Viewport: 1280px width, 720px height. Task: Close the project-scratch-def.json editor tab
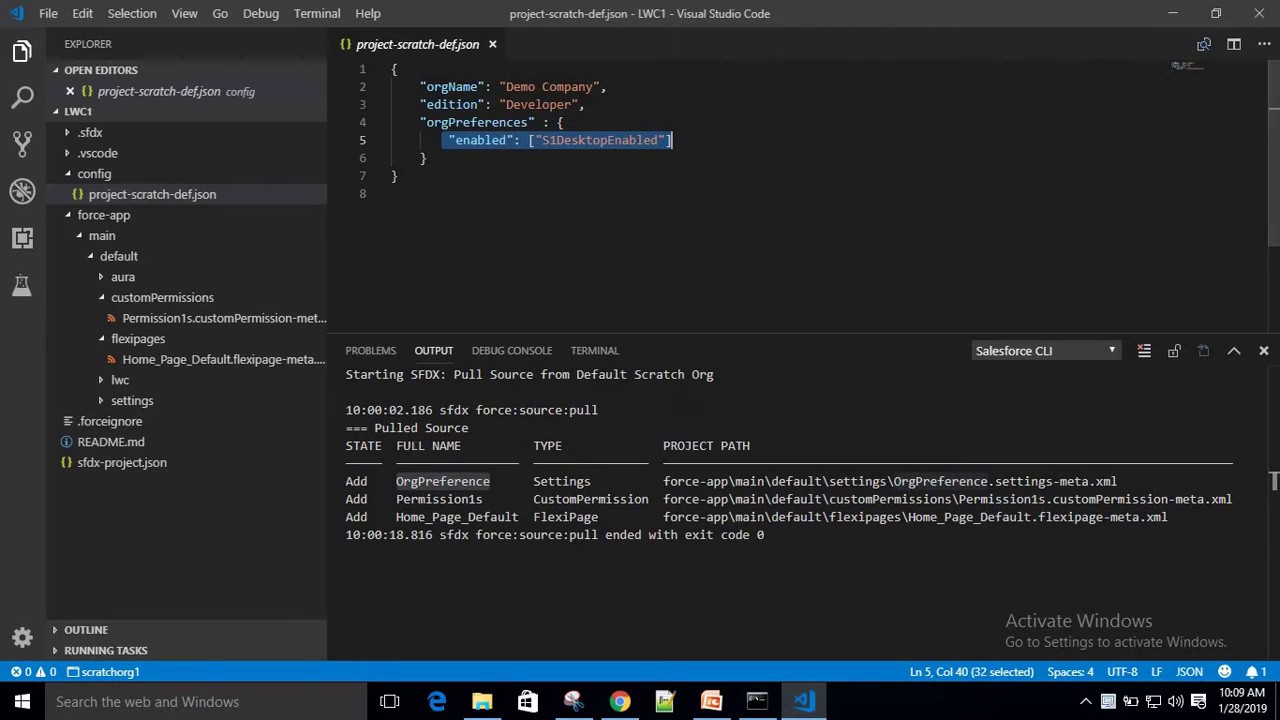point(492,44)
